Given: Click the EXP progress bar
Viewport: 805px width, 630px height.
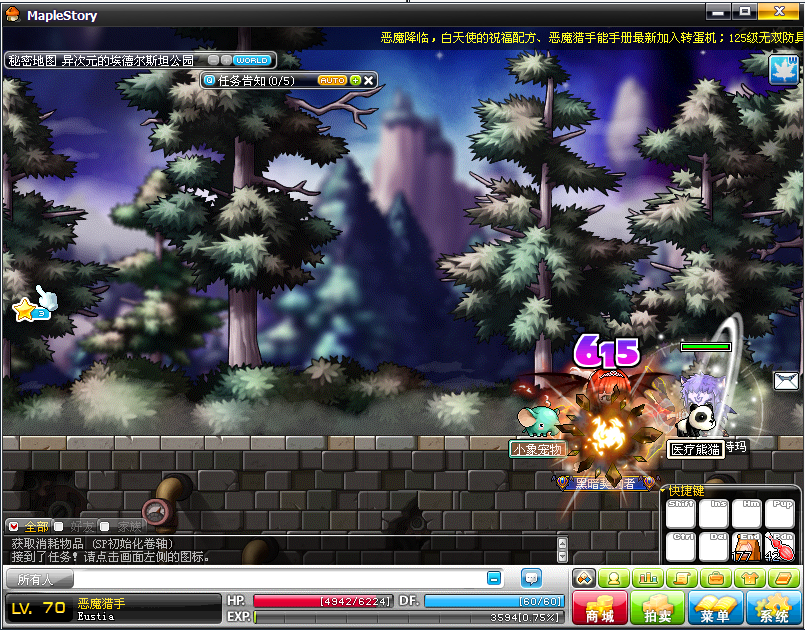Looking at the screenshot, I should [409, 617].
